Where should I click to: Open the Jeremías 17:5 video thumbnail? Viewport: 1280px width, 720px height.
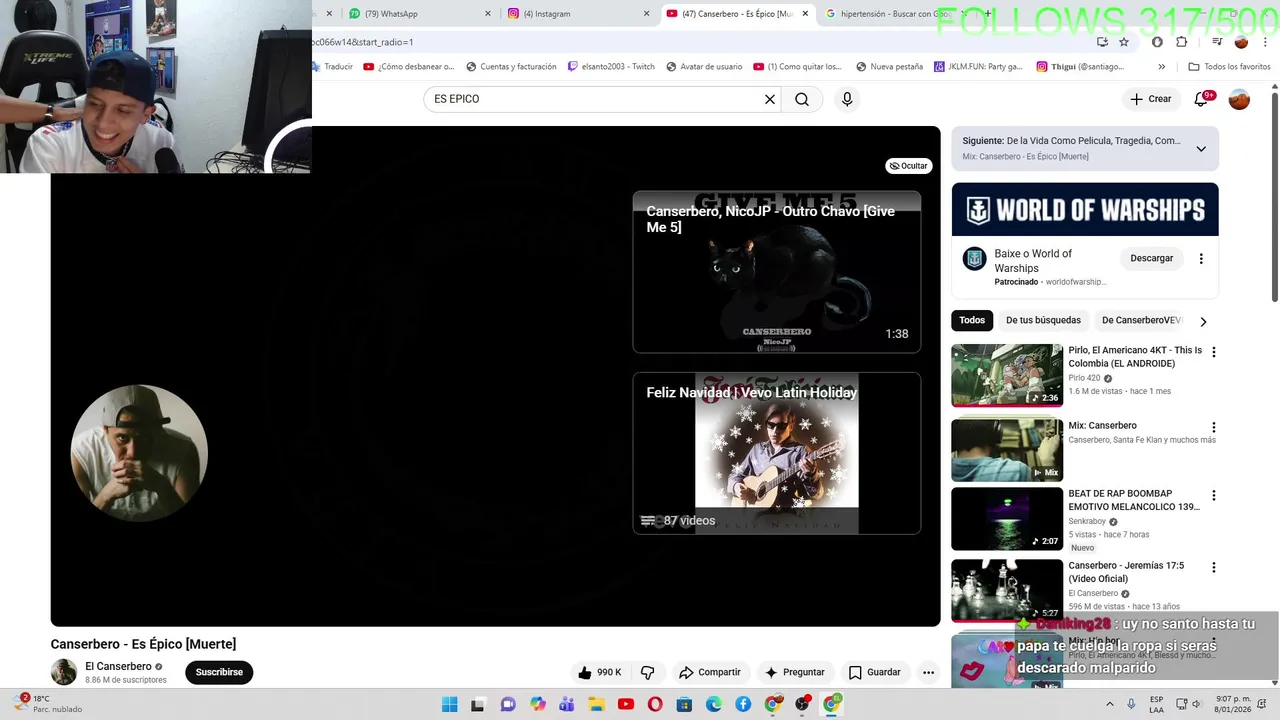click(1007, 590)
